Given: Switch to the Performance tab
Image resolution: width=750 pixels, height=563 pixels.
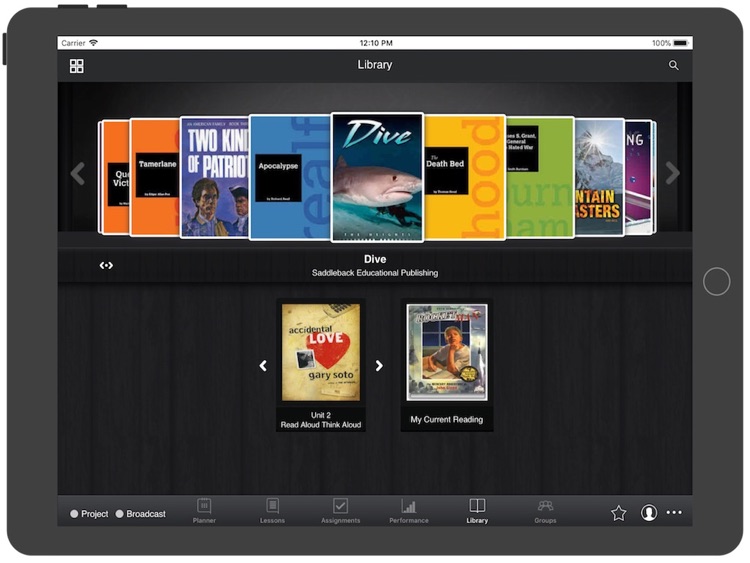Looking at the screenshot, I should tap(409, 511).
